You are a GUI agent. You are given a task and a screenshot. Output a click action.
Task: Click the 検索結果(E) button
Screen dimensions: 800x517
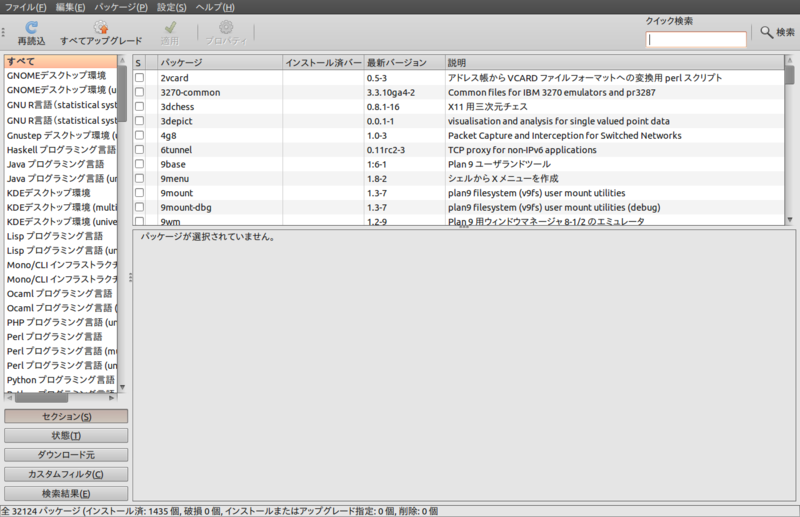[66, 494]
